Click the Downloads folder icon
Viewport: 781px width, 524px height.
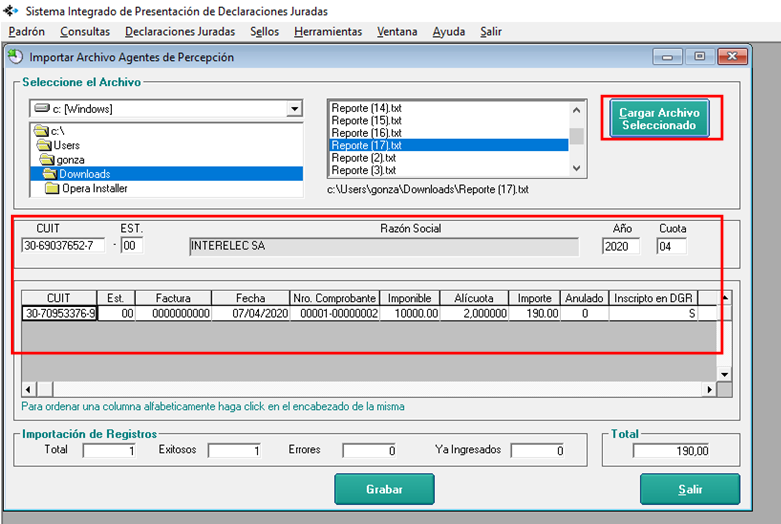[49, 174]
